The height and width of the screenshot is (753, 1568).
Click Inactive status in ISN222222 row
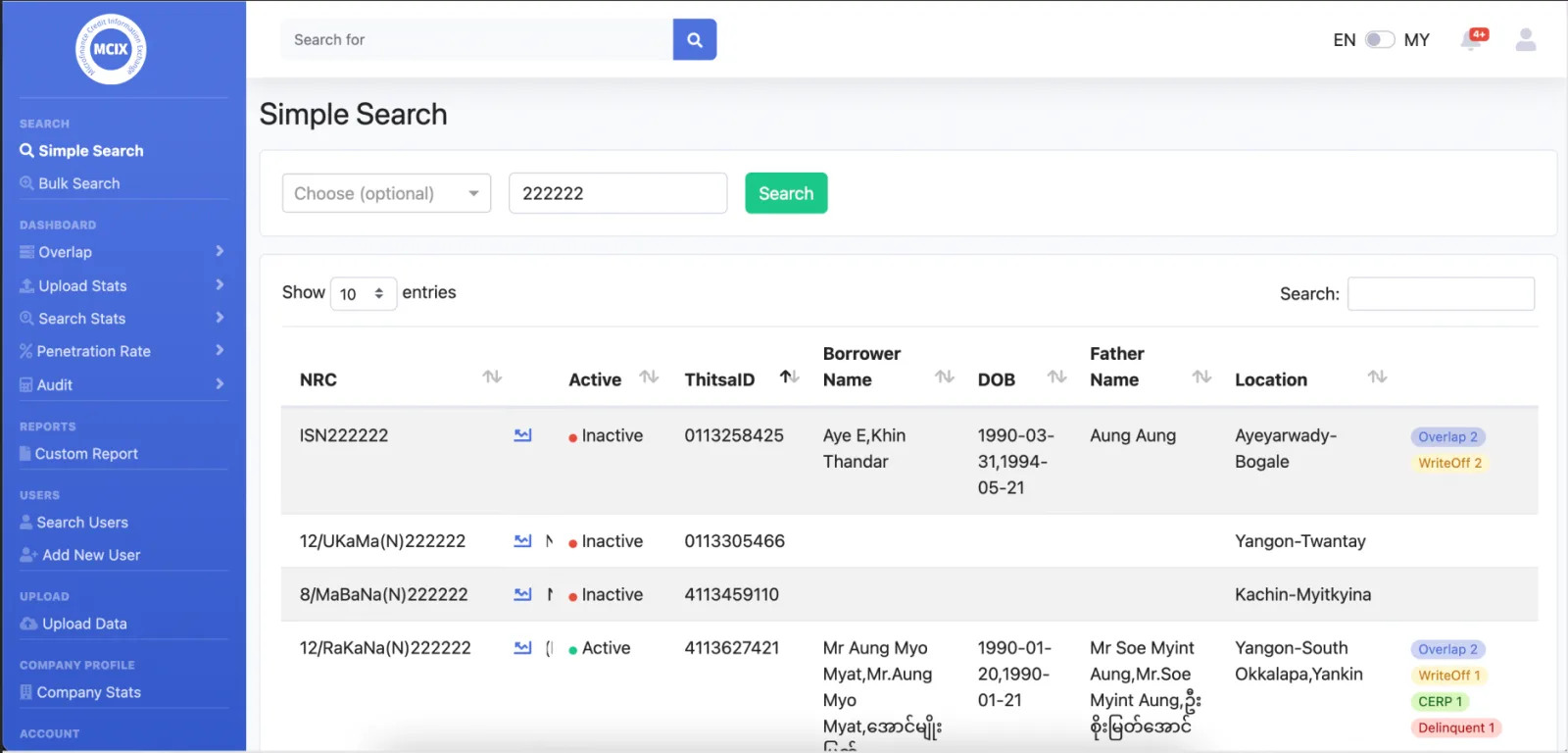pos(606,435)
